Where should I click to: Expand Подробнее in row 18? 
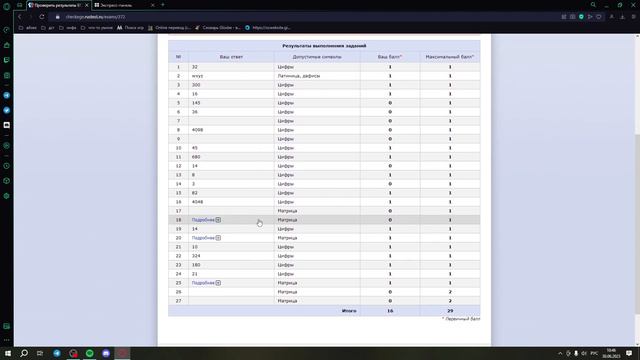point(206,220)
